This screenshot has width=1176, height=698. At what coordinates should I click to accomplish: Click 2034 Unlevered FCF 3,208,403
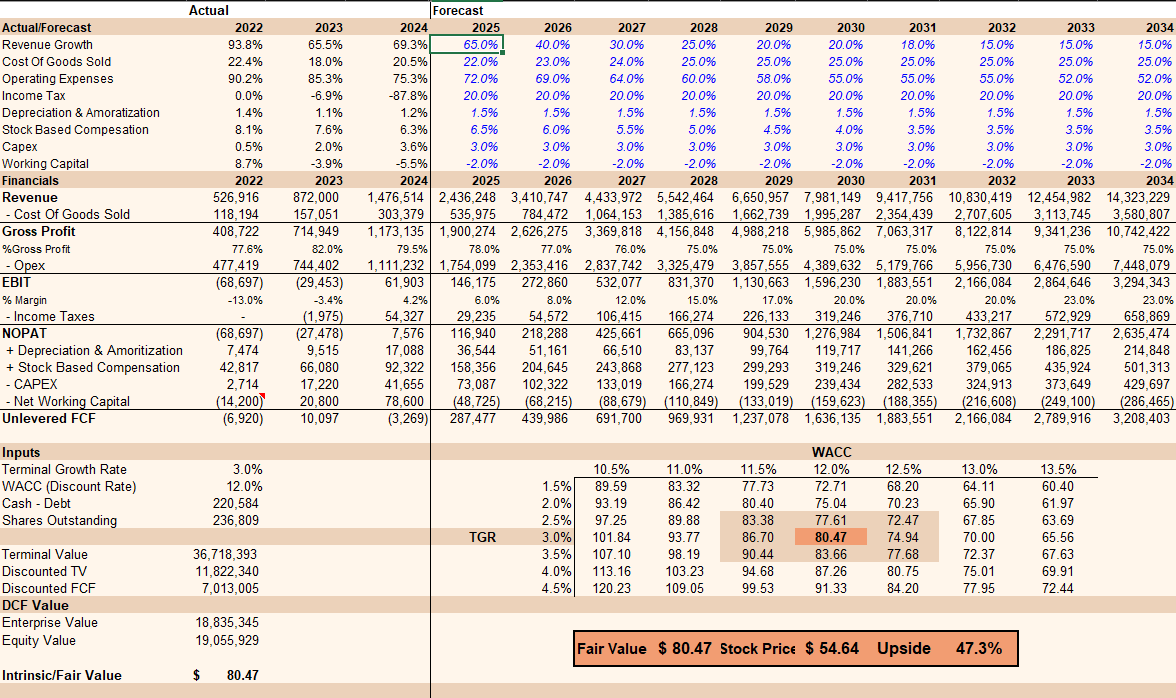coord(1141,418)
